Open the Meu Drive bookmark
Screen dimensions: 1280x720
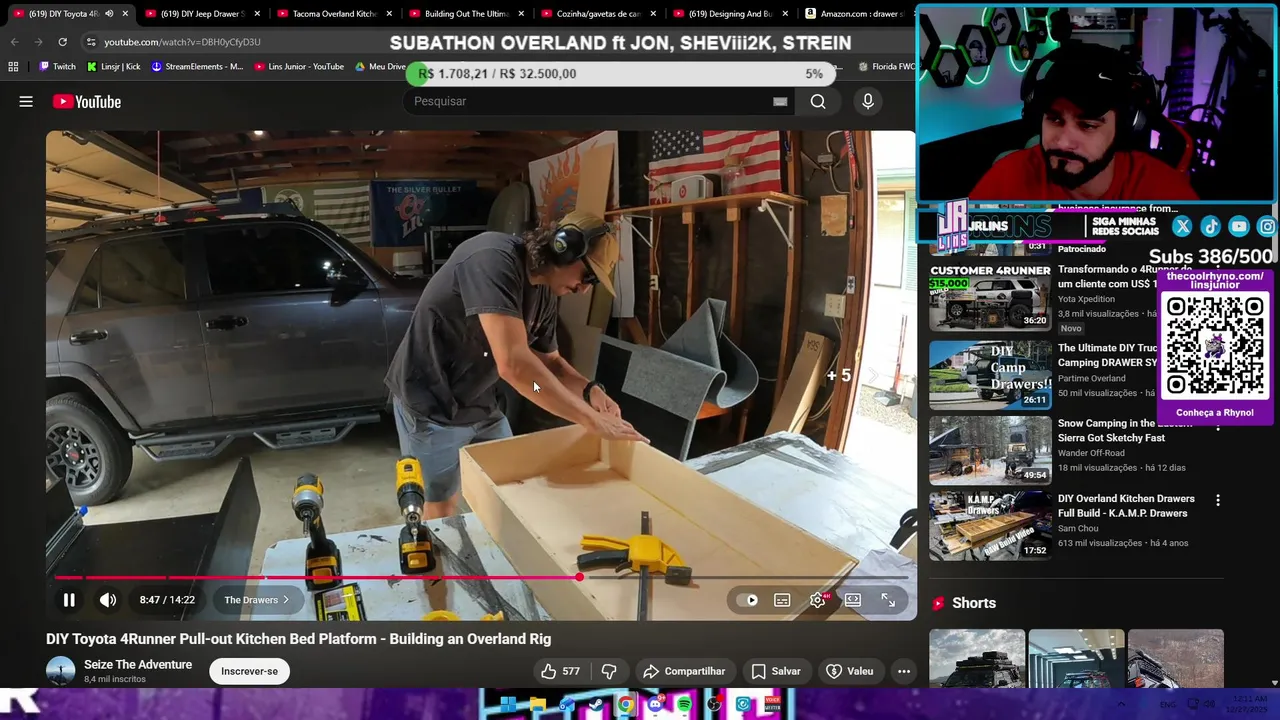coord(380,67)
